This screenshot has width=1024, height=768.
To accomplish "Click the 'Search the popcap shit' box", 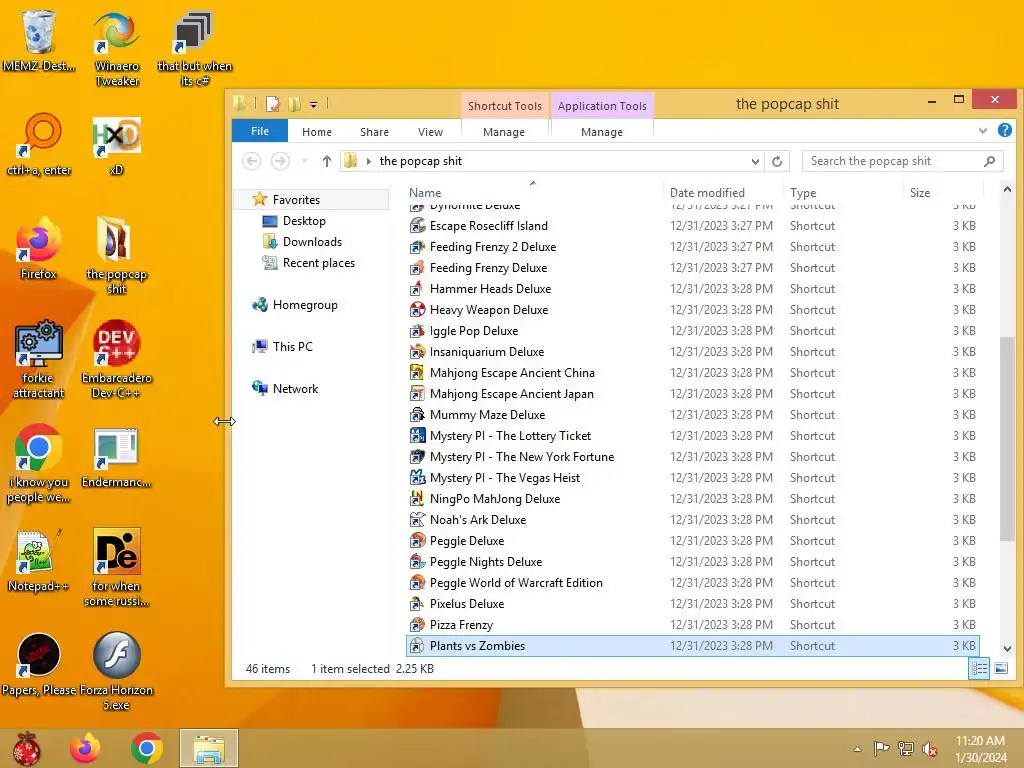I will point(902,161).
